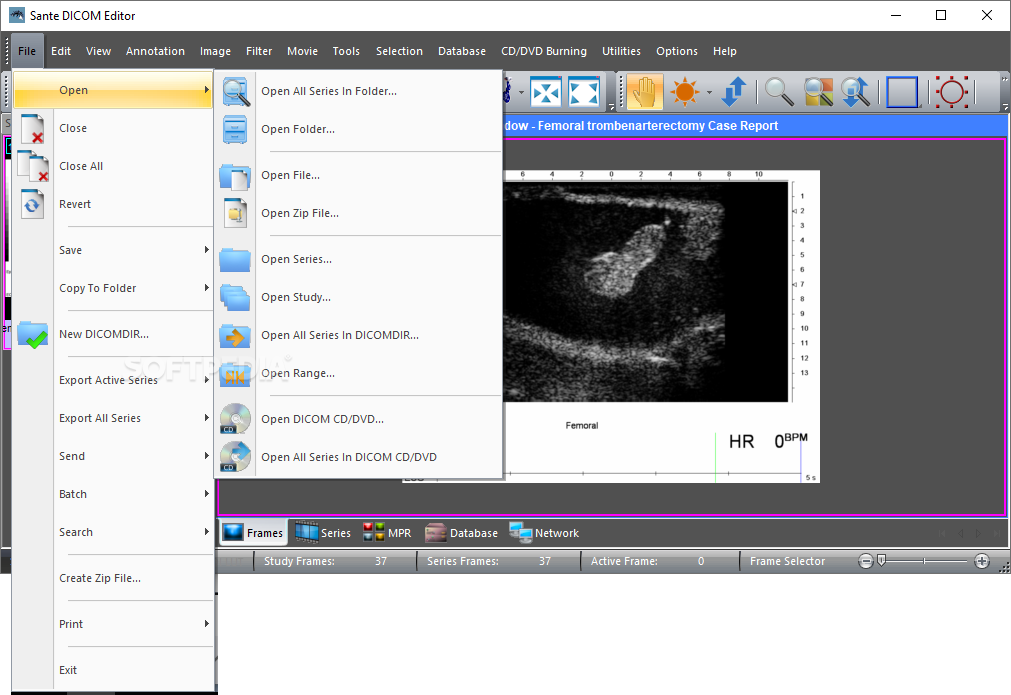Image resolution: width=1011 pixels, height=695 pixels.
Task: Select the Pan hand tool
Action: (644, 92)
